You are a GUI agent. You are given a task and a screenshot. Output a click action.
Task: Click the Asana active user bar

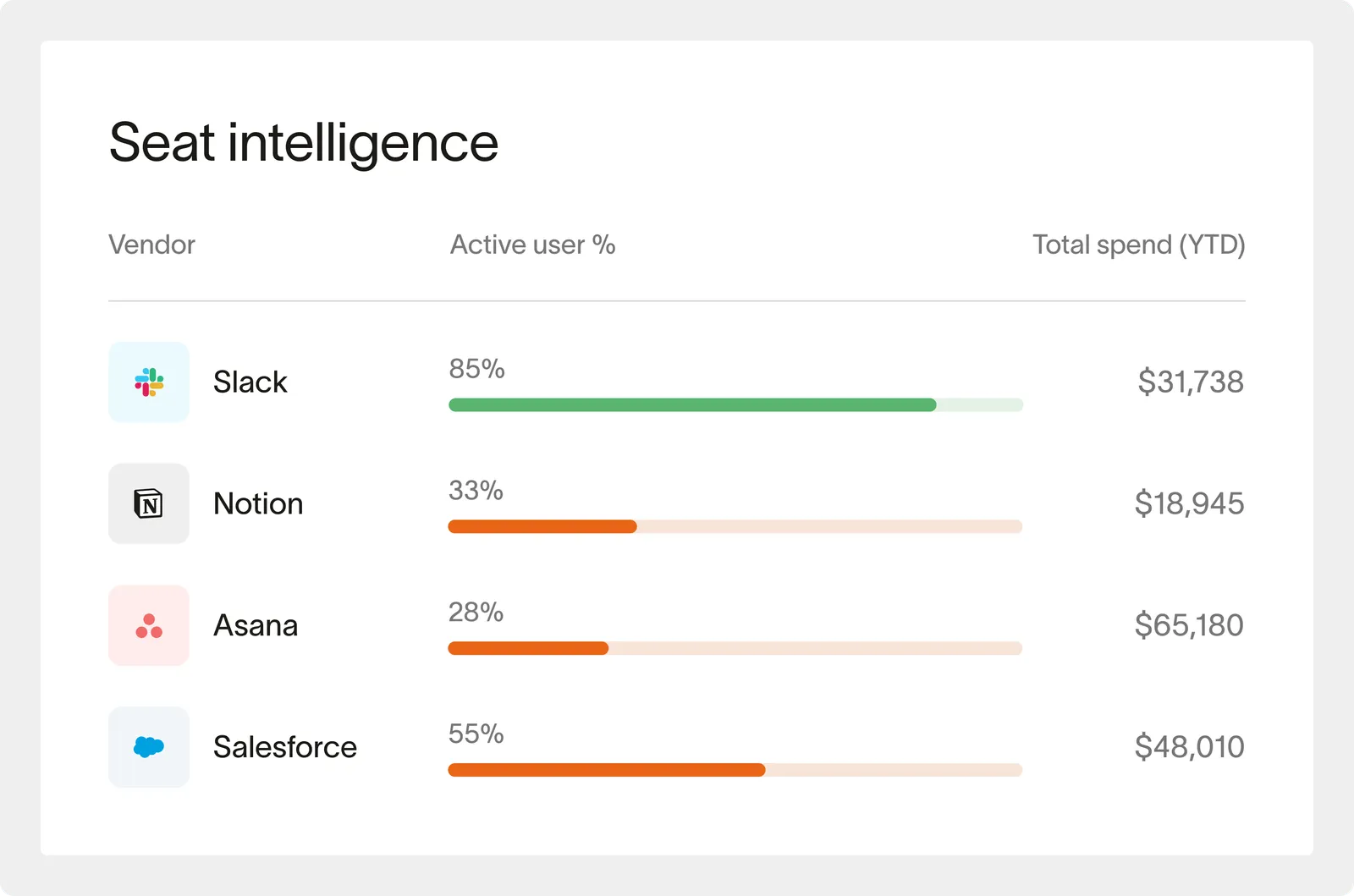pyautogui.click(x=528, y=649)
